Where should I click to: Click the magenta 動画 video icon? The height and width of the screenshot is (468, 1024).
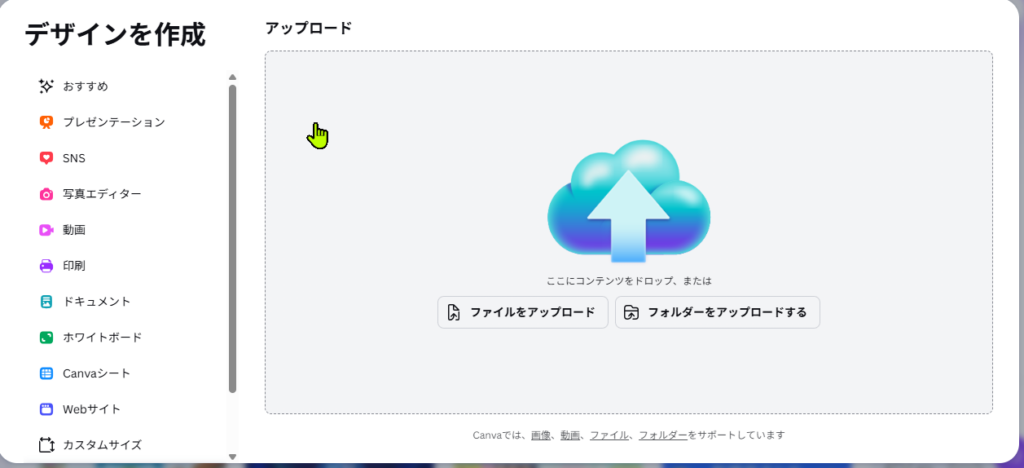(46, 230)
